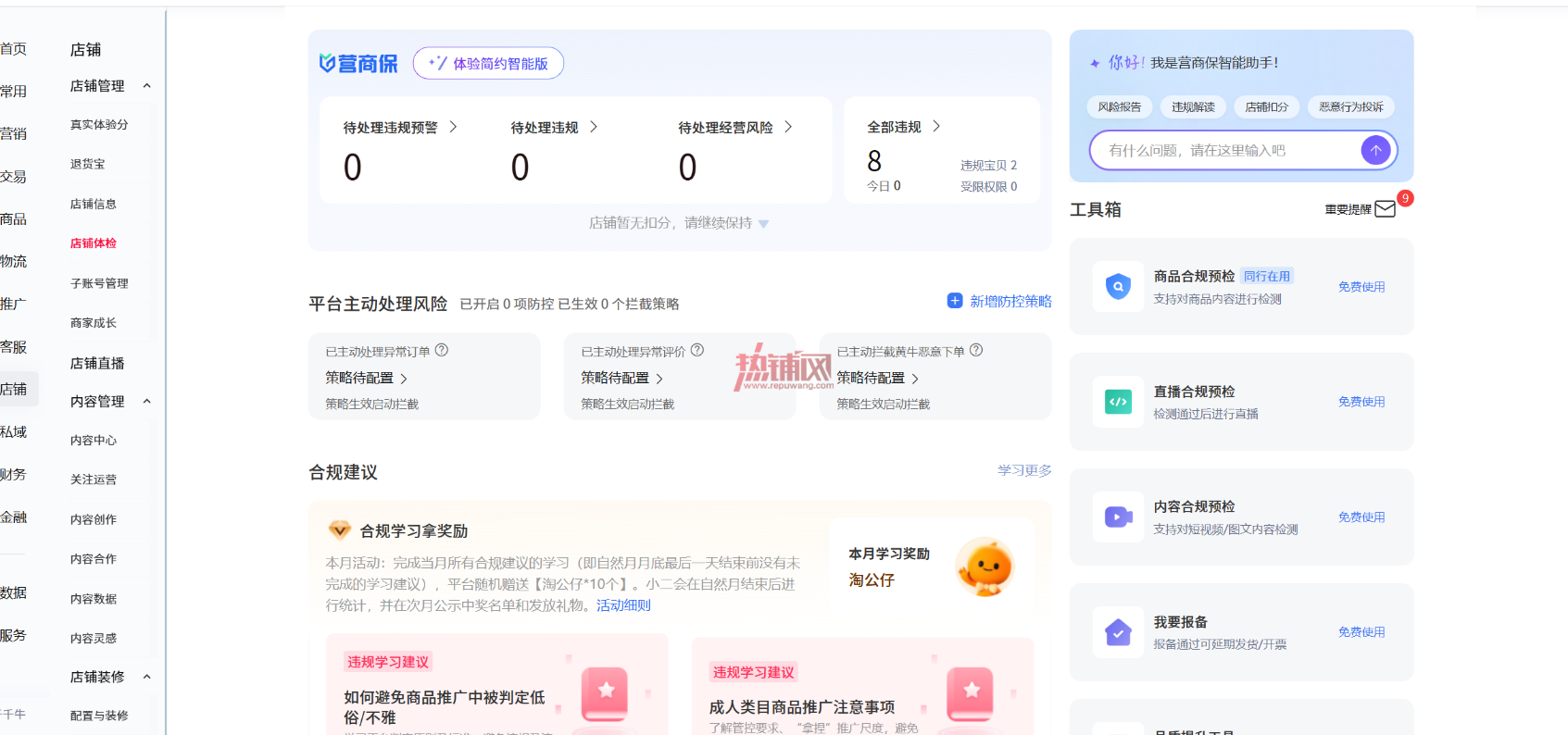This screenshot has width=1568, height=735.
Task: Open the 活动细则 link
Action: (623, 605)
